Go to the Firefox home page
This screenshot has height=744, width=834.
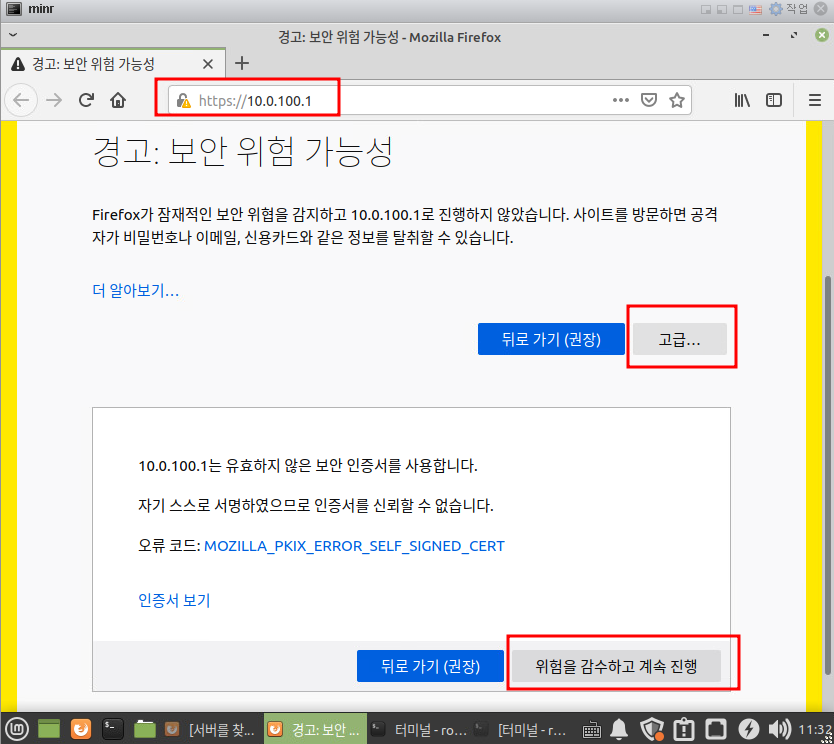(118, 100)
